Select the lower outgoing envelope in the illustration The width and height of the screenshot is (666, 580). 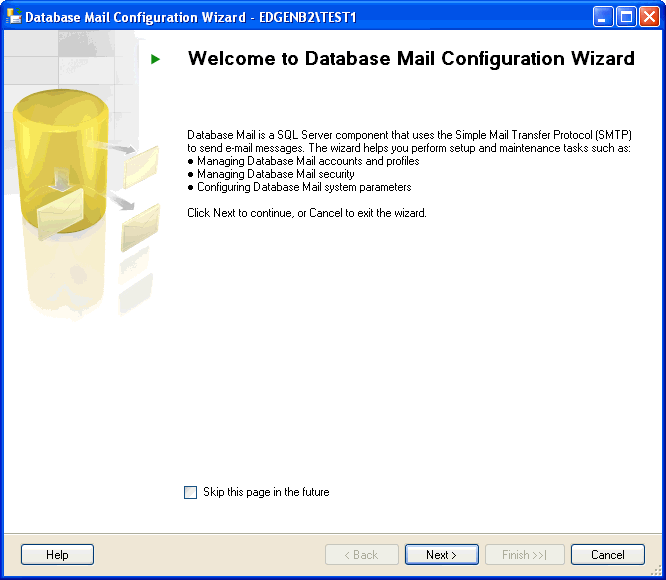click(140, 227)
